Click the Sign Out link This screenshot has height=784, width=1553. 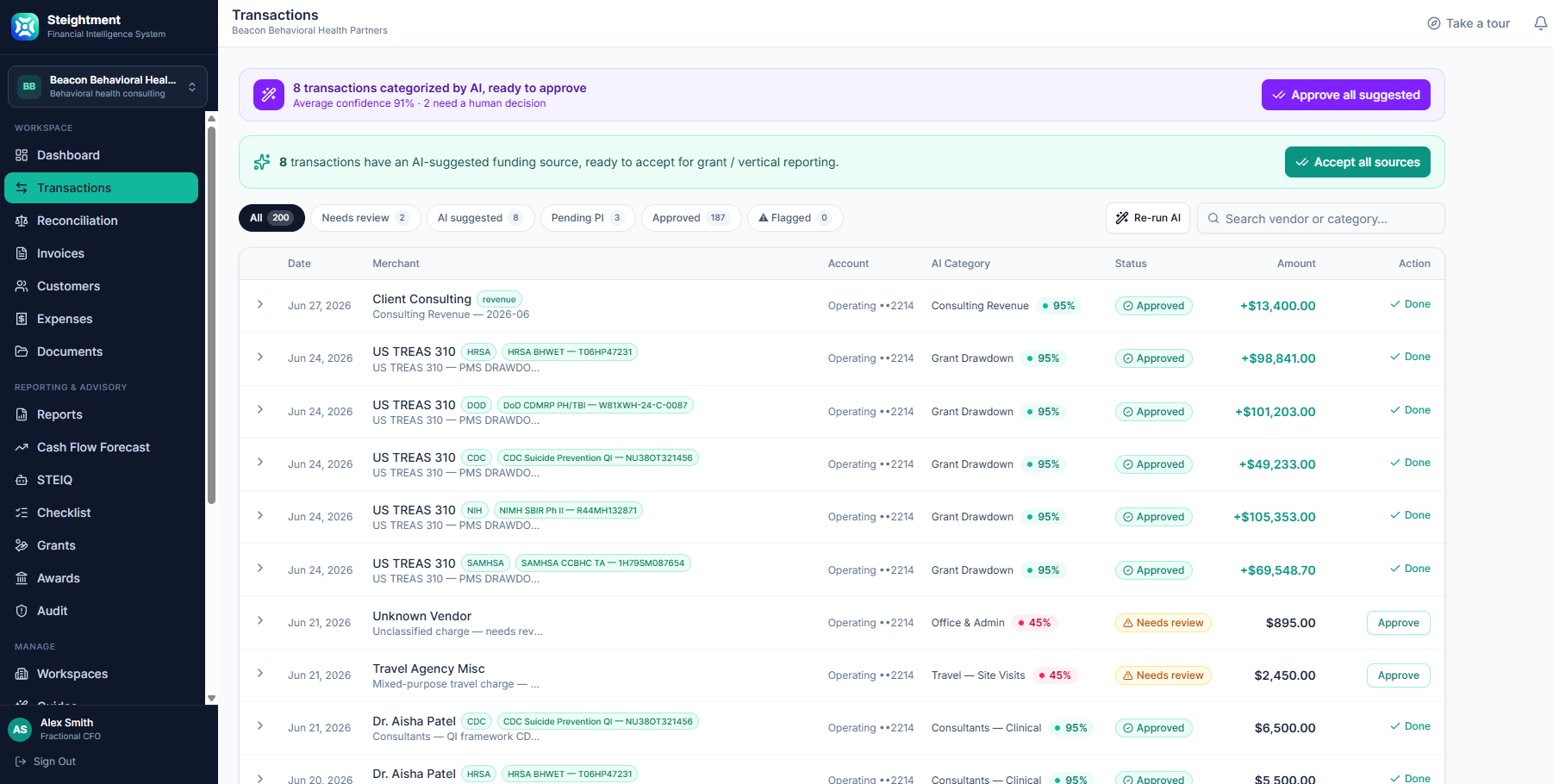pos(46,762)
